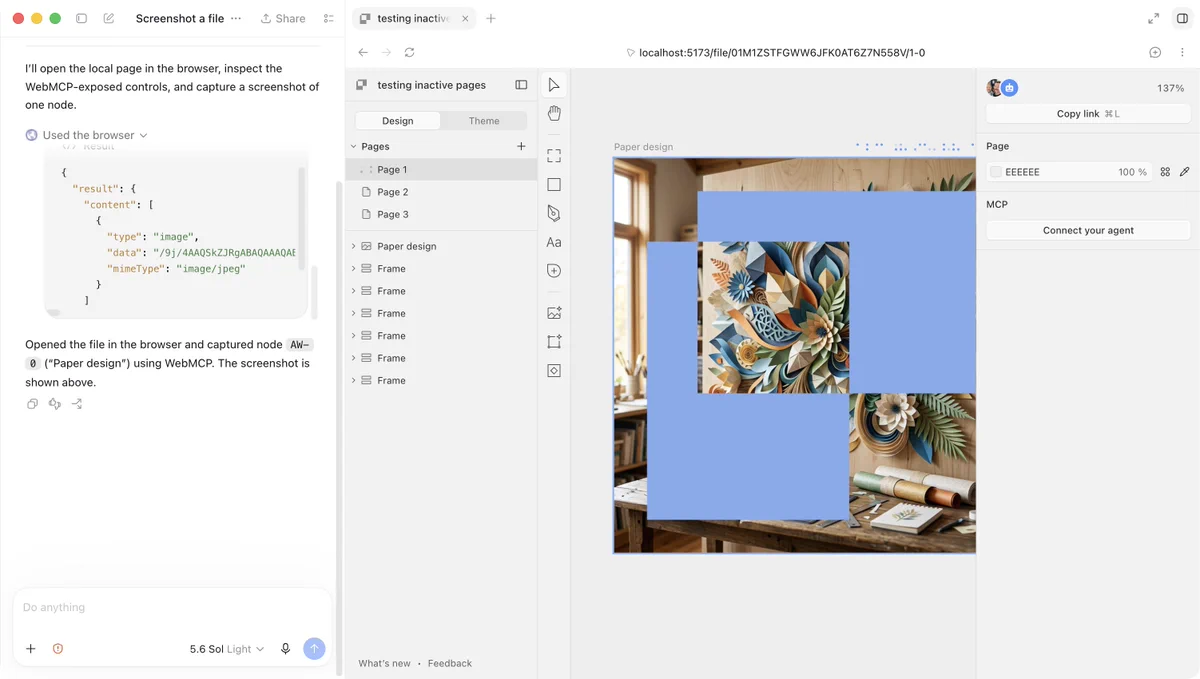Click Connect your agent button
The width and height of the screenshot is (1200, 679).
point(1088,230)
